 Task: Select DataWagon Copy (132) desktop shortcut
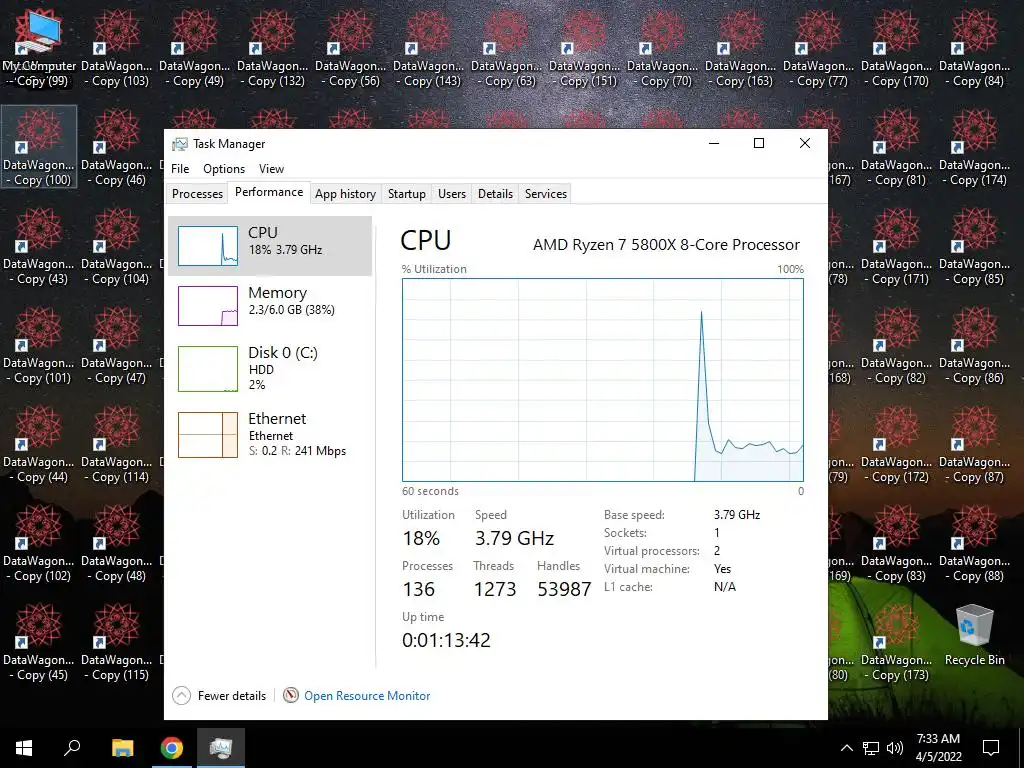(x=272, y=48)
